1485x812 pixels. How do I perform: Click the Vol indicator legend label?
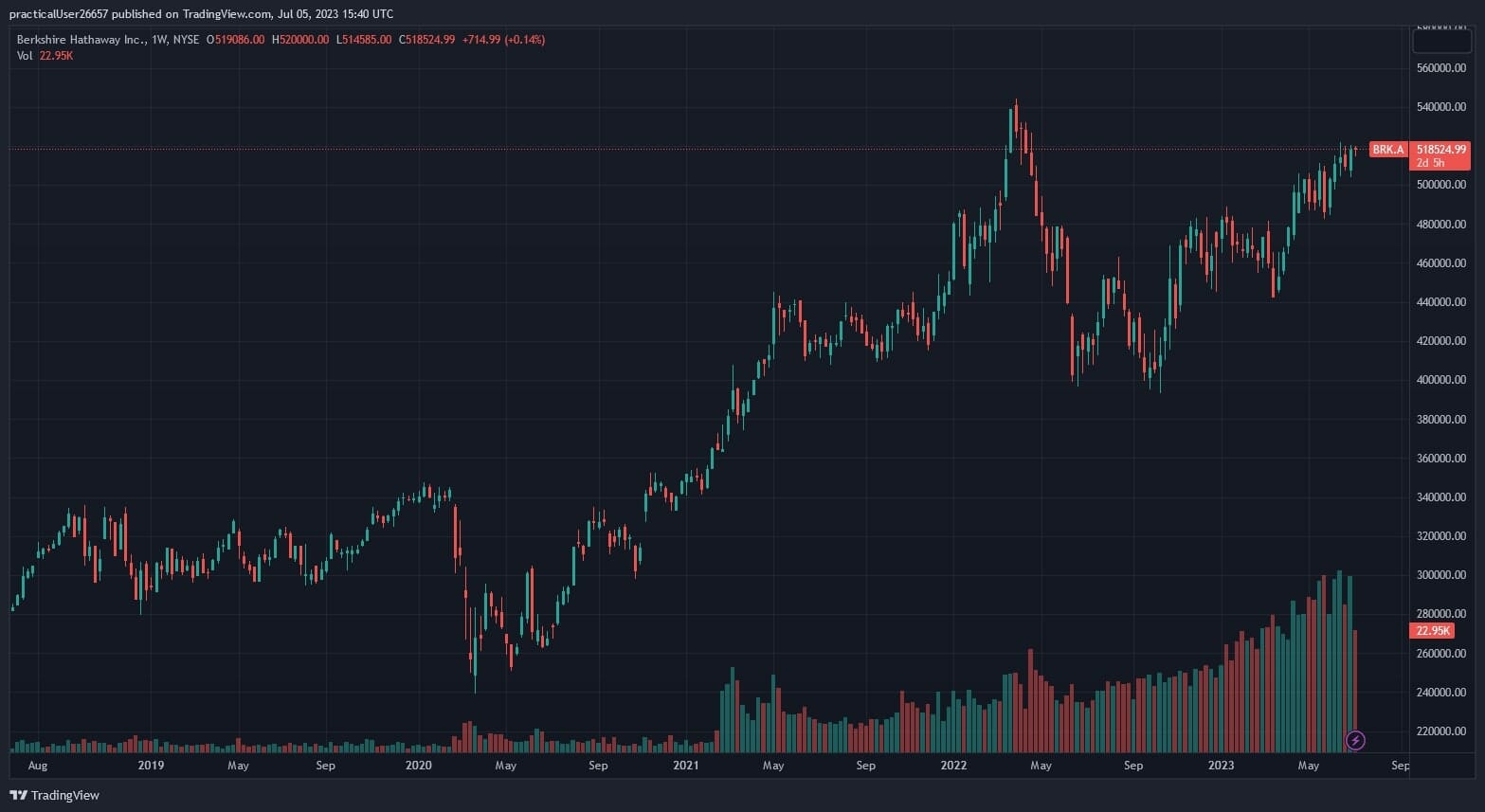(25, 56)
